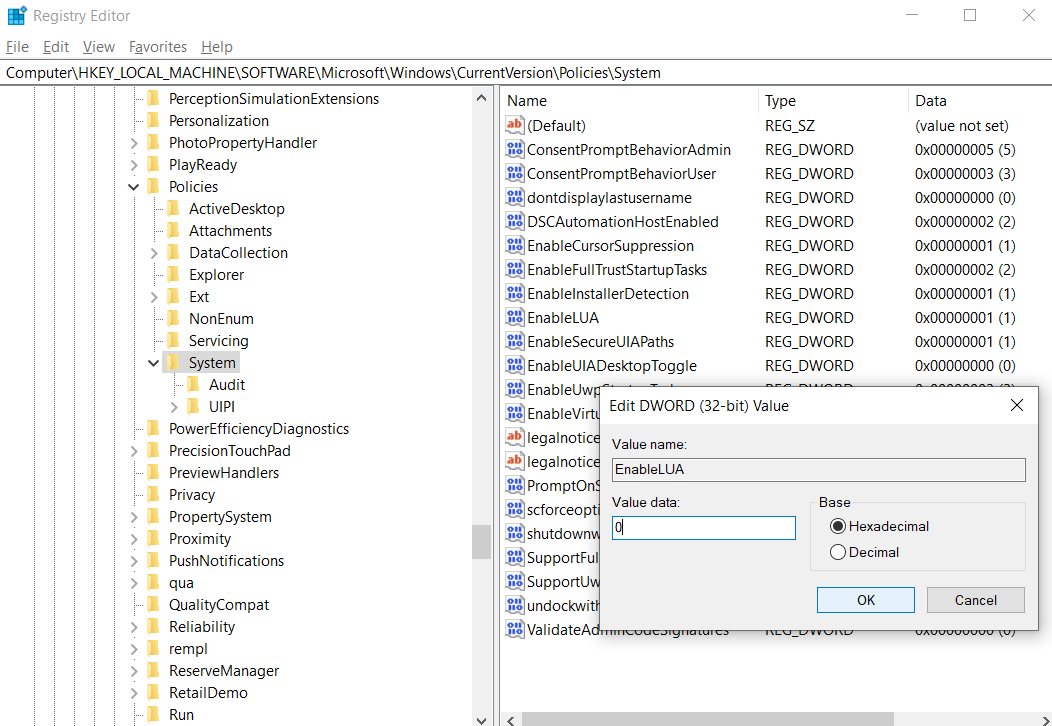Select the PerceptionSimulationExtensions key
Viewport: 1052px width, 726px height.
pyautogui.click(x=274, y=99)
